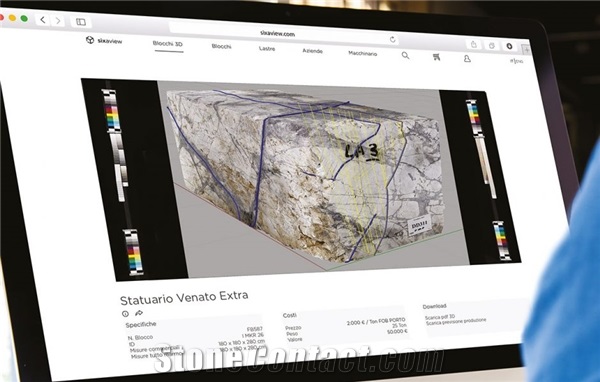Viewport: 600px width, 382px height.
Task: Click the bottom-right color calibration chart
Action: pyautogui.click(x=501, y=240)
